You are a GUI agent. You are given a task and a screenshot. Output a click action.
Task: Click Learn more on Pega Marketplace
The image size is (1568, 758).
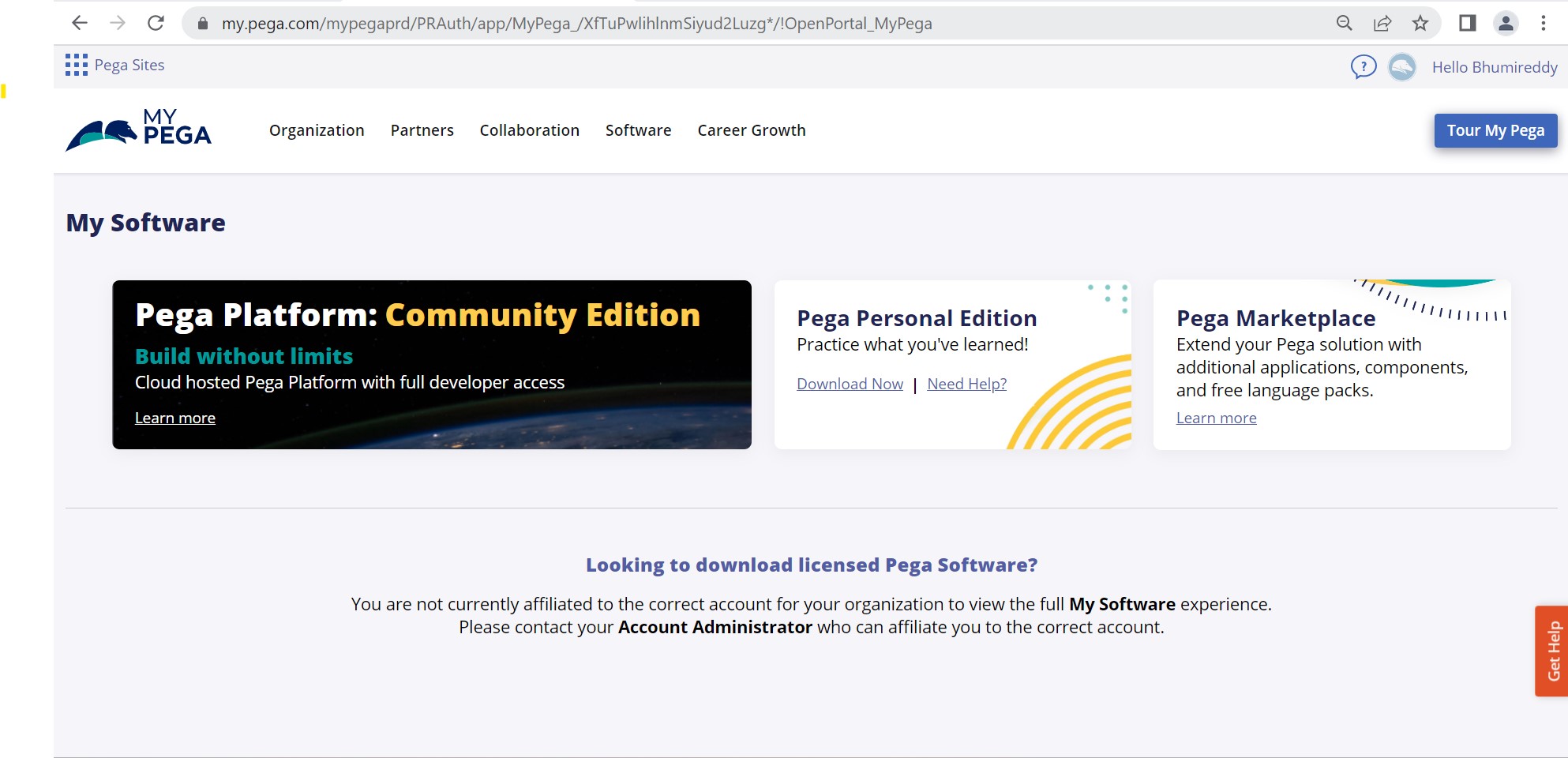[1216, 418]
